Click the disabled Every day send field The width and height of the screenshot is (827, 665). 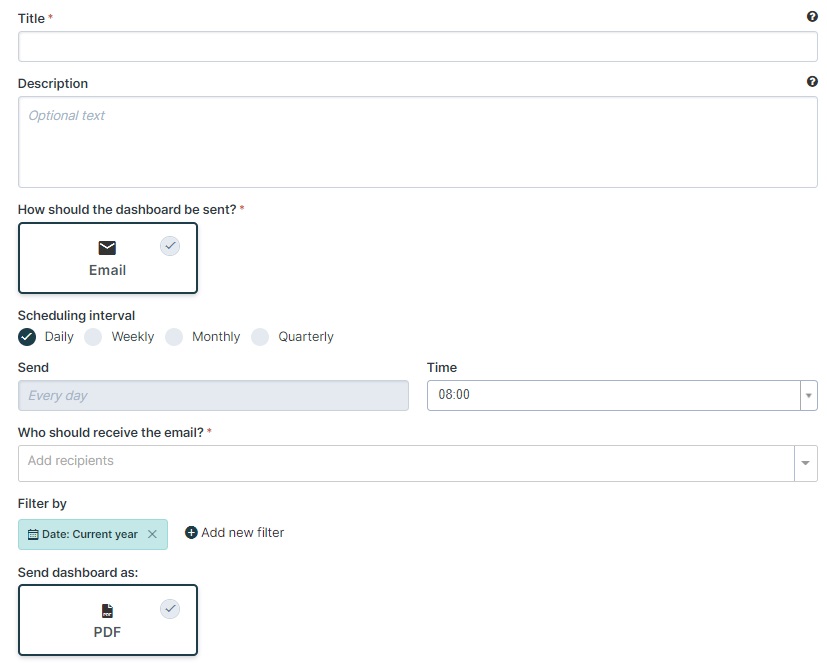214,396
